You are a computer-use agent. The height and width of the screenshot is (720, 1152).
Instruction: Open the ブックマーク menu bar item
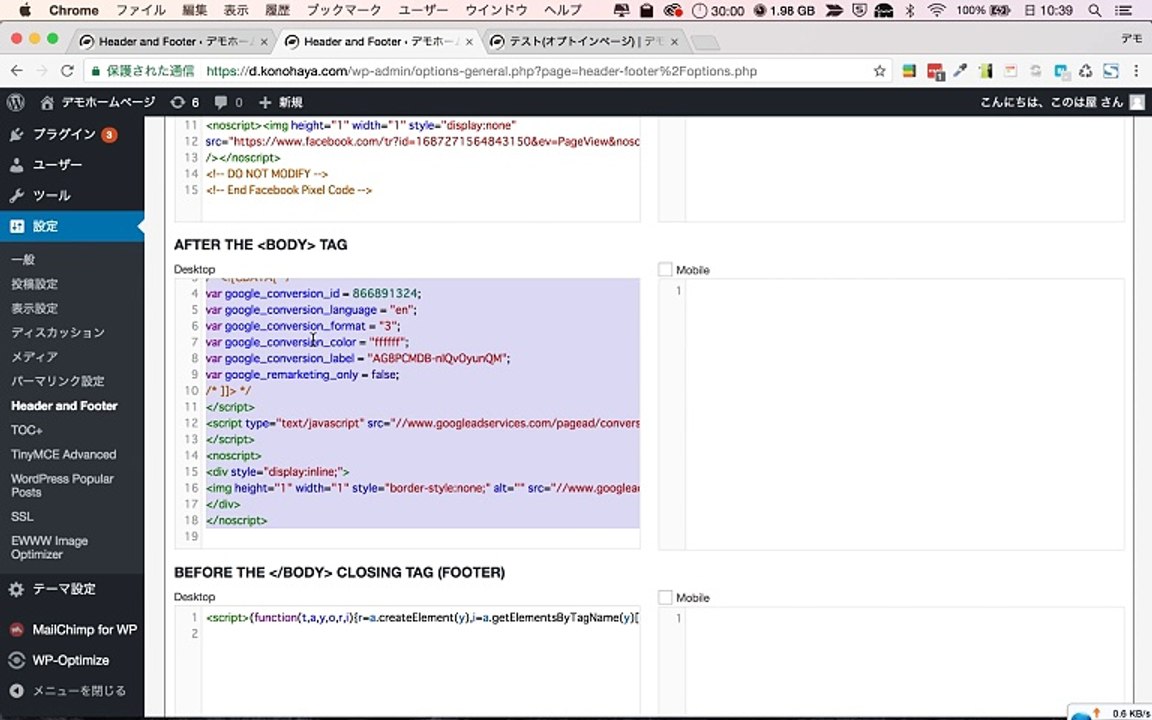[343, 10]
